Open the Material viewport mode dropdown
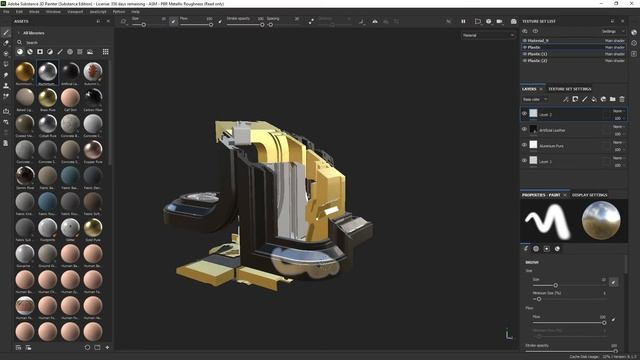 pos(488,36)
